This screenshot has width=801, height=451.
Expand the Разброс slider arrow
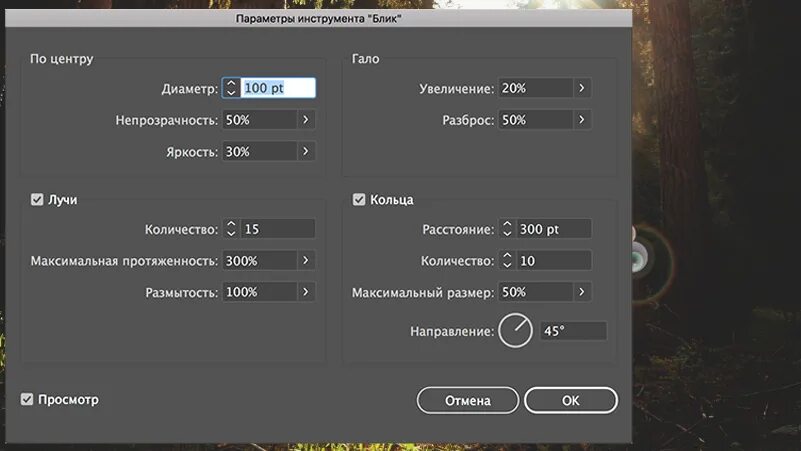(x=582, y=120)
